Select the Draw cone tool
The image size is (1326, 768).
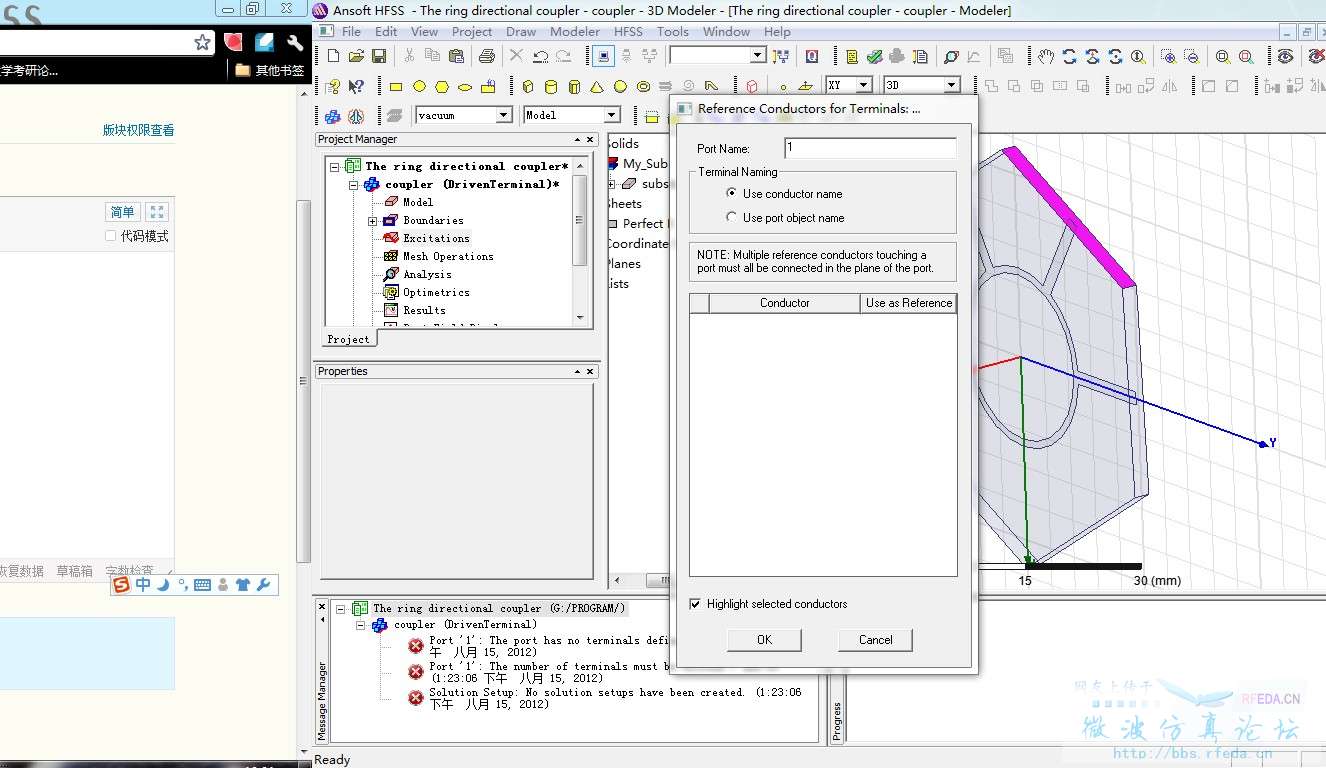pyautogui.click(x=597, y=87)
